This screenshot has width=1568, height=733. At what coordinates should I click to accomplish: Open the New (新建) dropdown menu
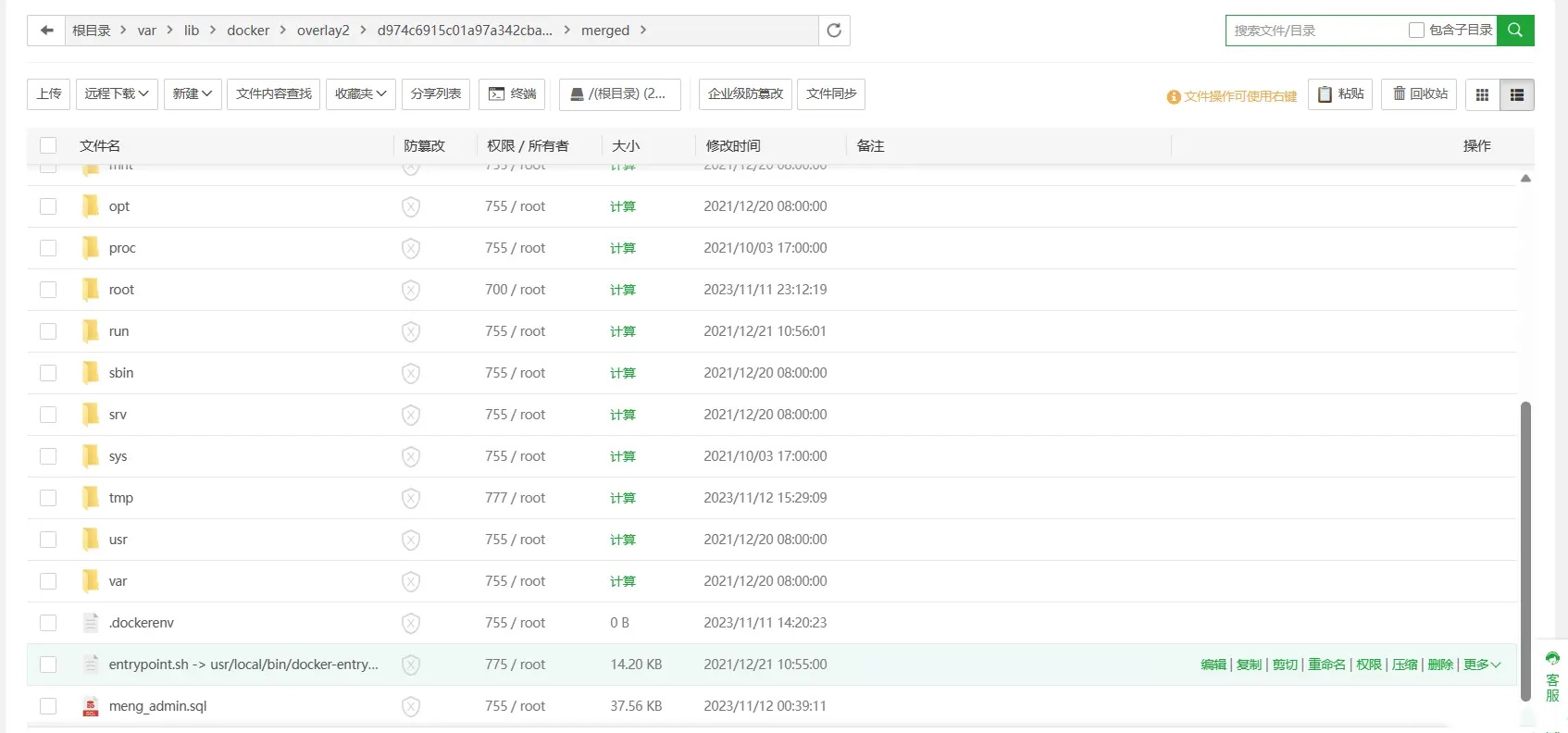click(x=193, y=94)
